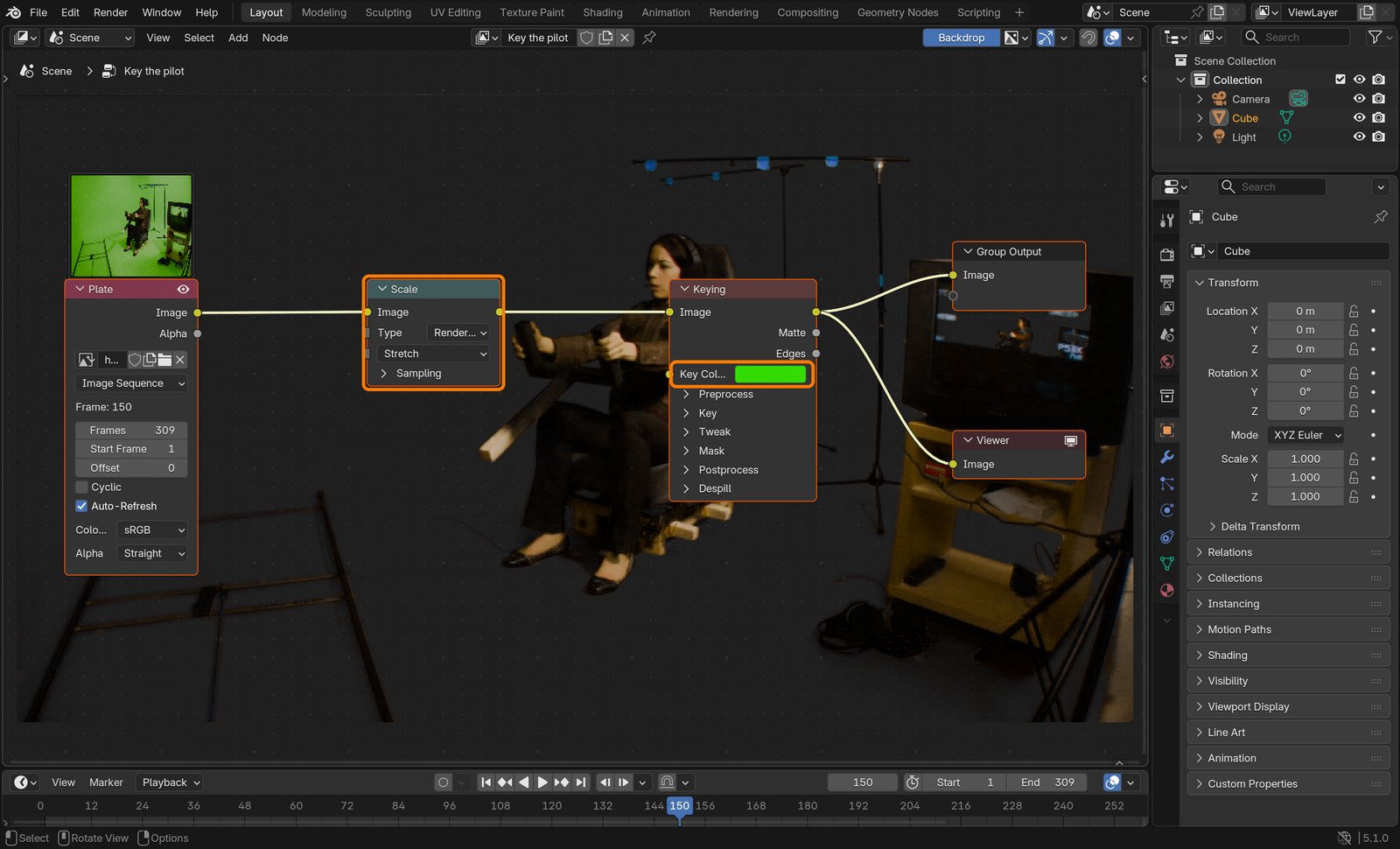Open the Tool properties tab
Viewport: 1400px width, 849px height.
coord(1166,221)
